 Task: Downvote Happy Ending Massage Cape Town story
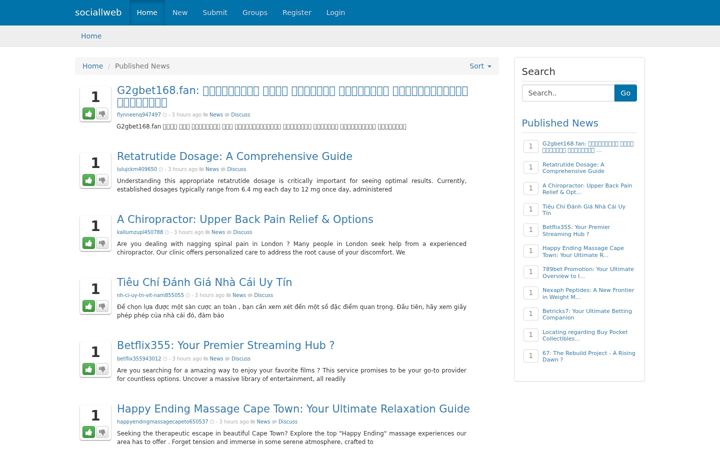click(x=102, y=432)
